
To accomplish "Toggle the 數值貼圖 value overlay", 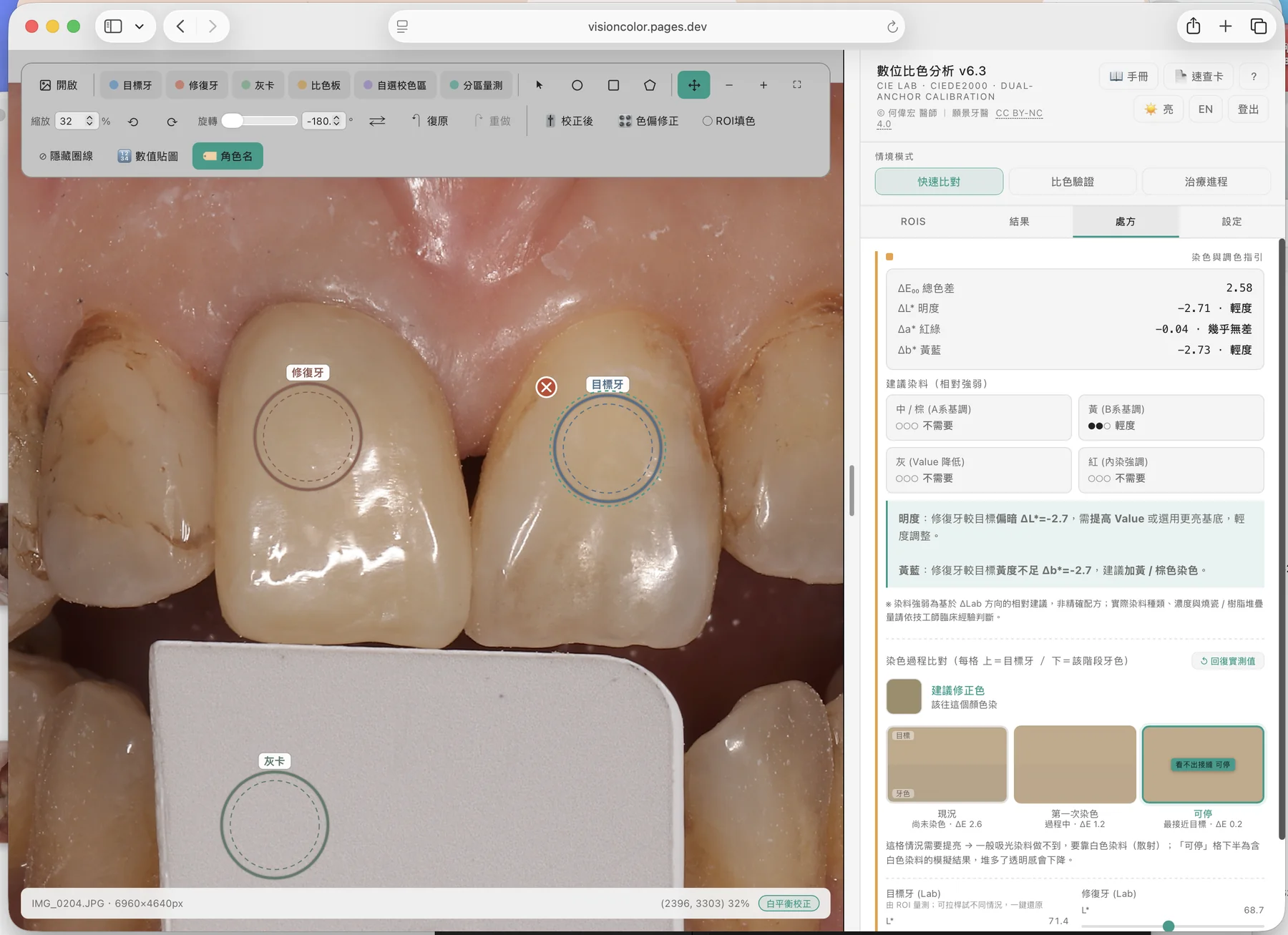I will click(x=147, y=156).
